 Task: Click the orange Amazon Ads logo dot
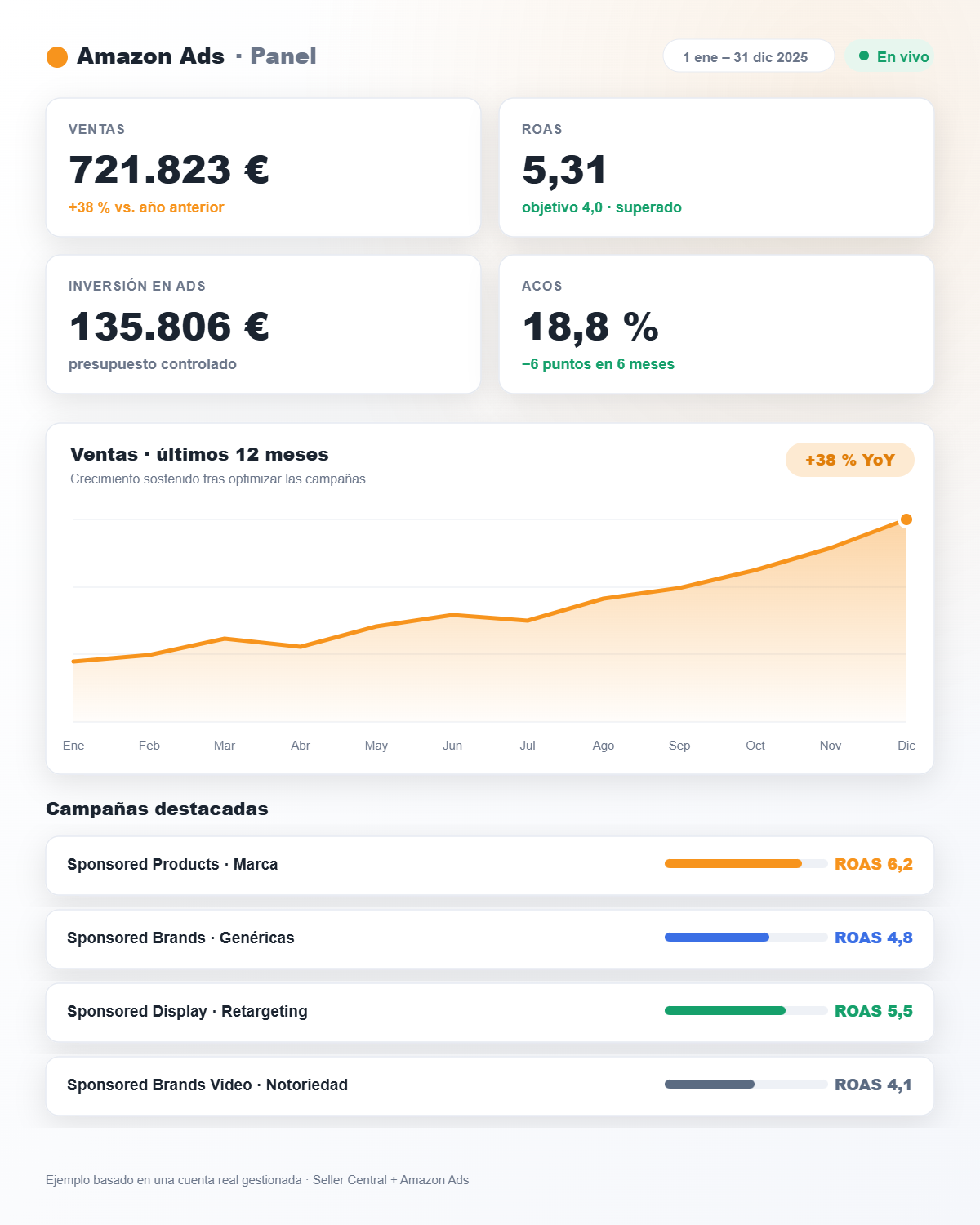[x=57, y=57]
